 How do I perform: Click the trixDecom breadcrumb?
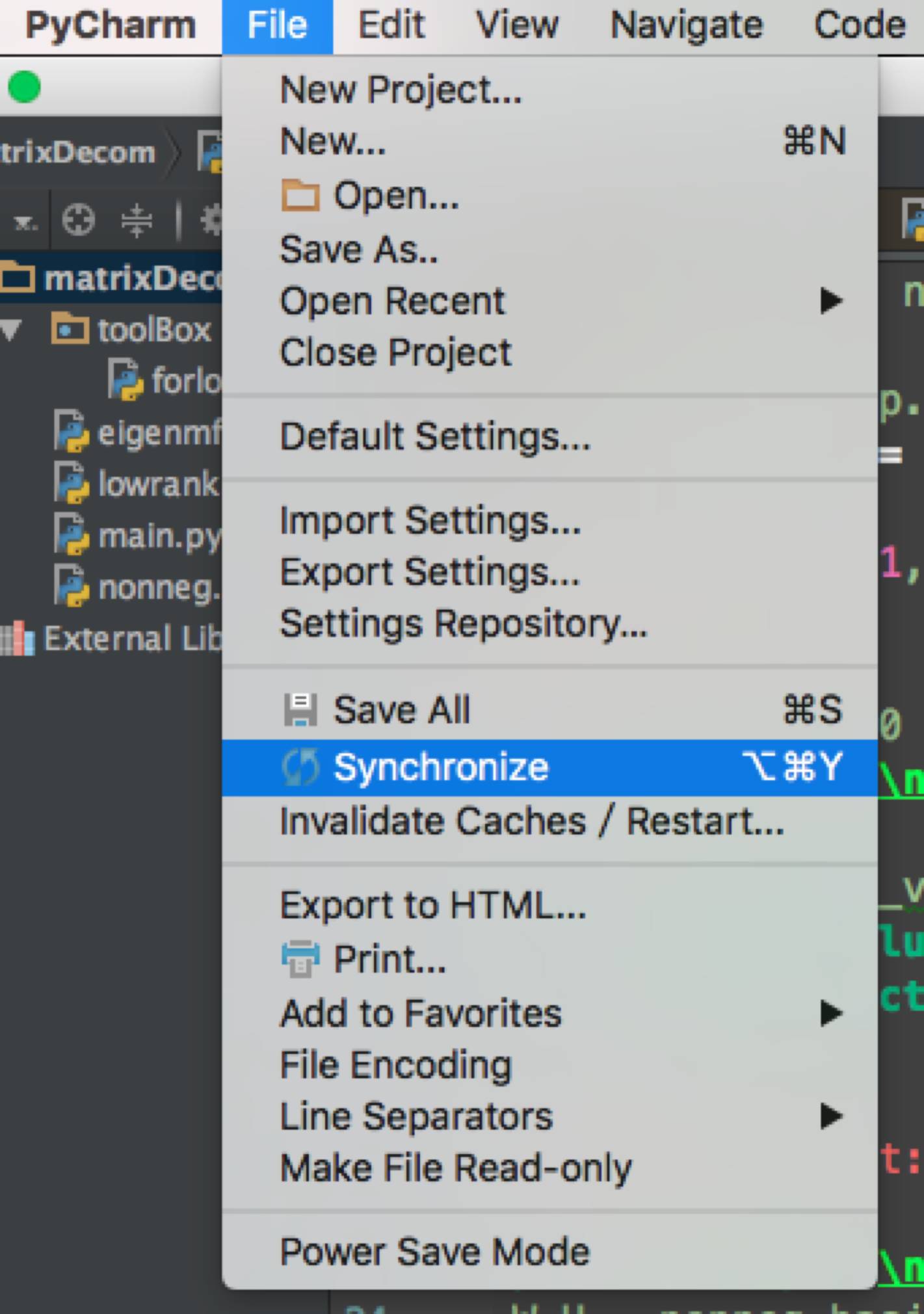(77, 153)
